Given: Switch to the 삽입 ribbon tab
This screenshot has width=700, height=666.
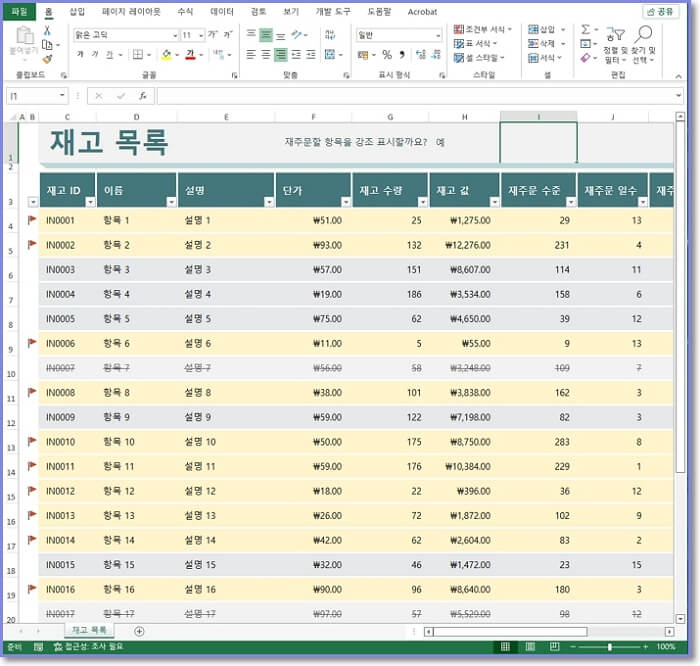Looking at the screenshot, I should coord(77,12).
